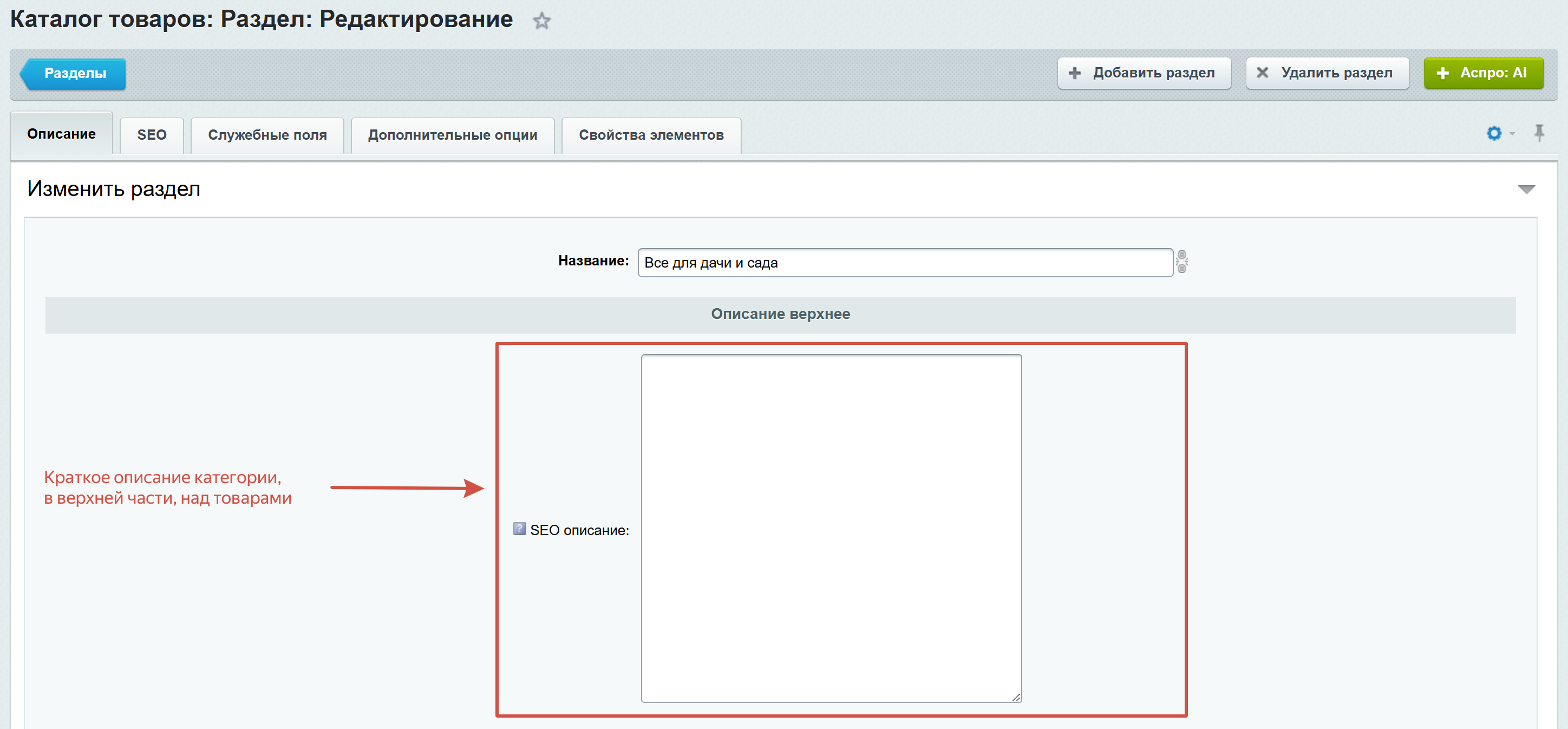Image resolution: width=1568 pixels, height=729 pixels.
Task: Click Добавить раздел button
Action: coord(1144,73)
